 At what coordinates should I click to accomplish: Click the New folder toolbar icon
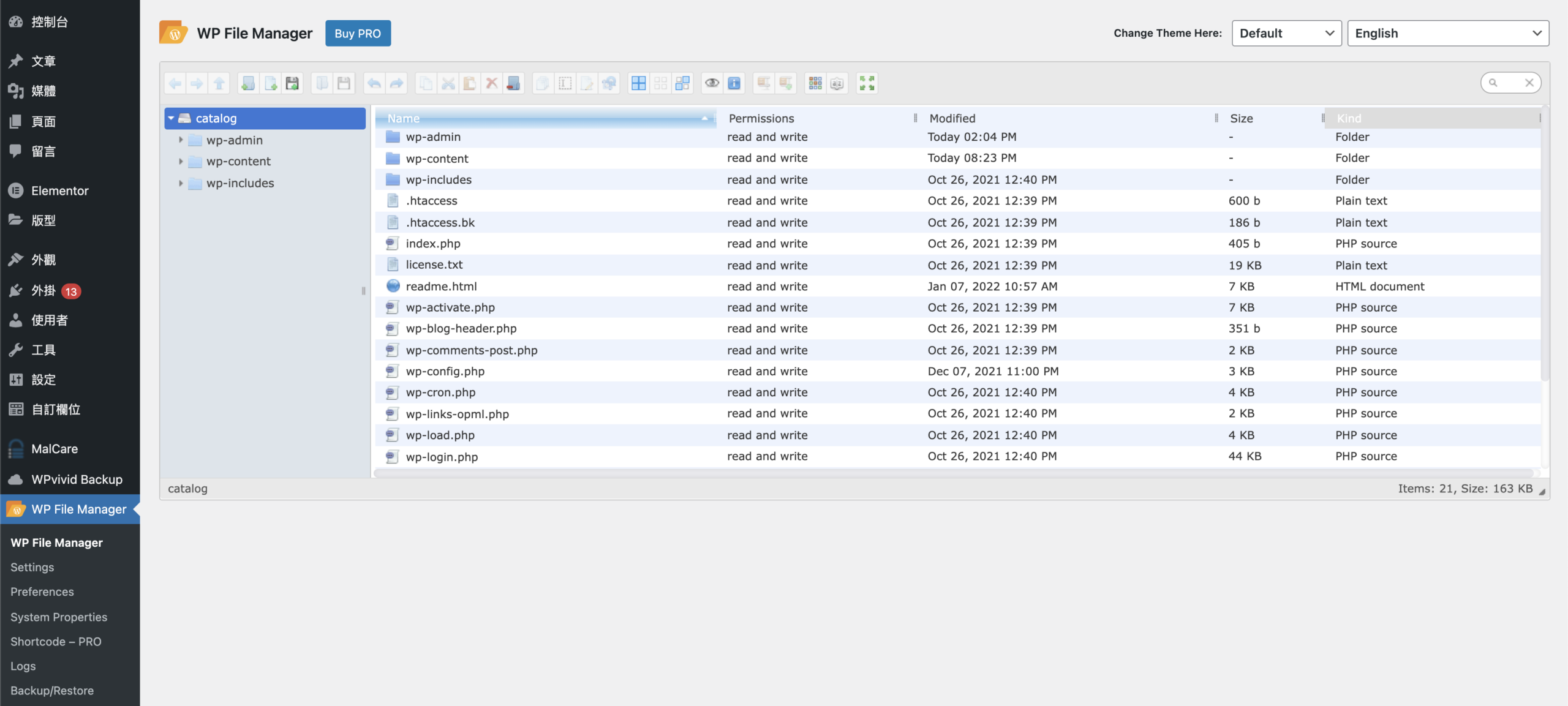click(248, 83)
